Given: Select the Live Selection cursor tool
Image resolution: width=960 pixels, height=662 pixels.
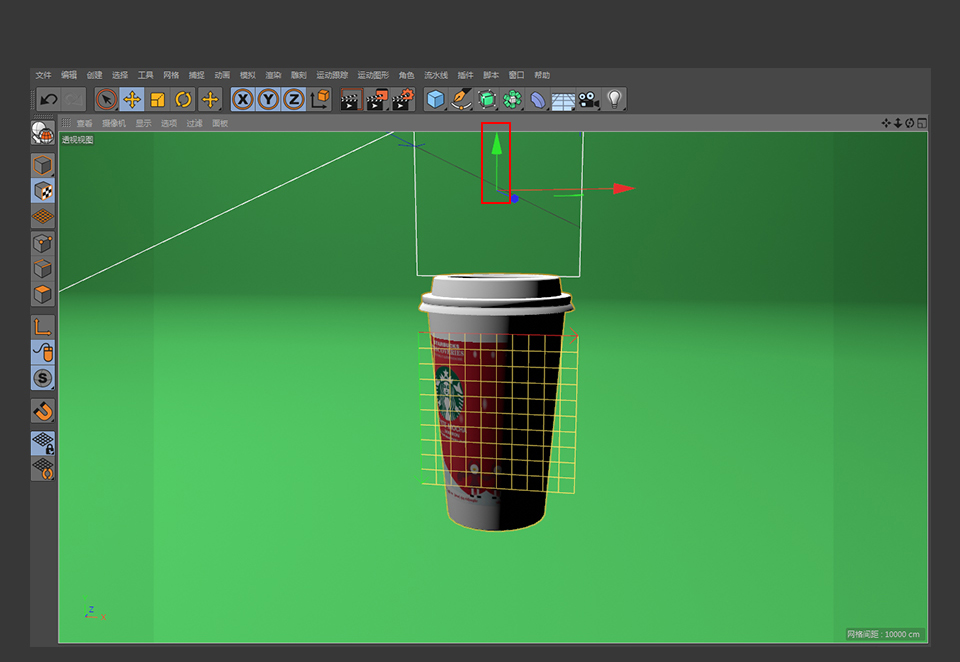Looking at the screenshot, I should 107,99.
